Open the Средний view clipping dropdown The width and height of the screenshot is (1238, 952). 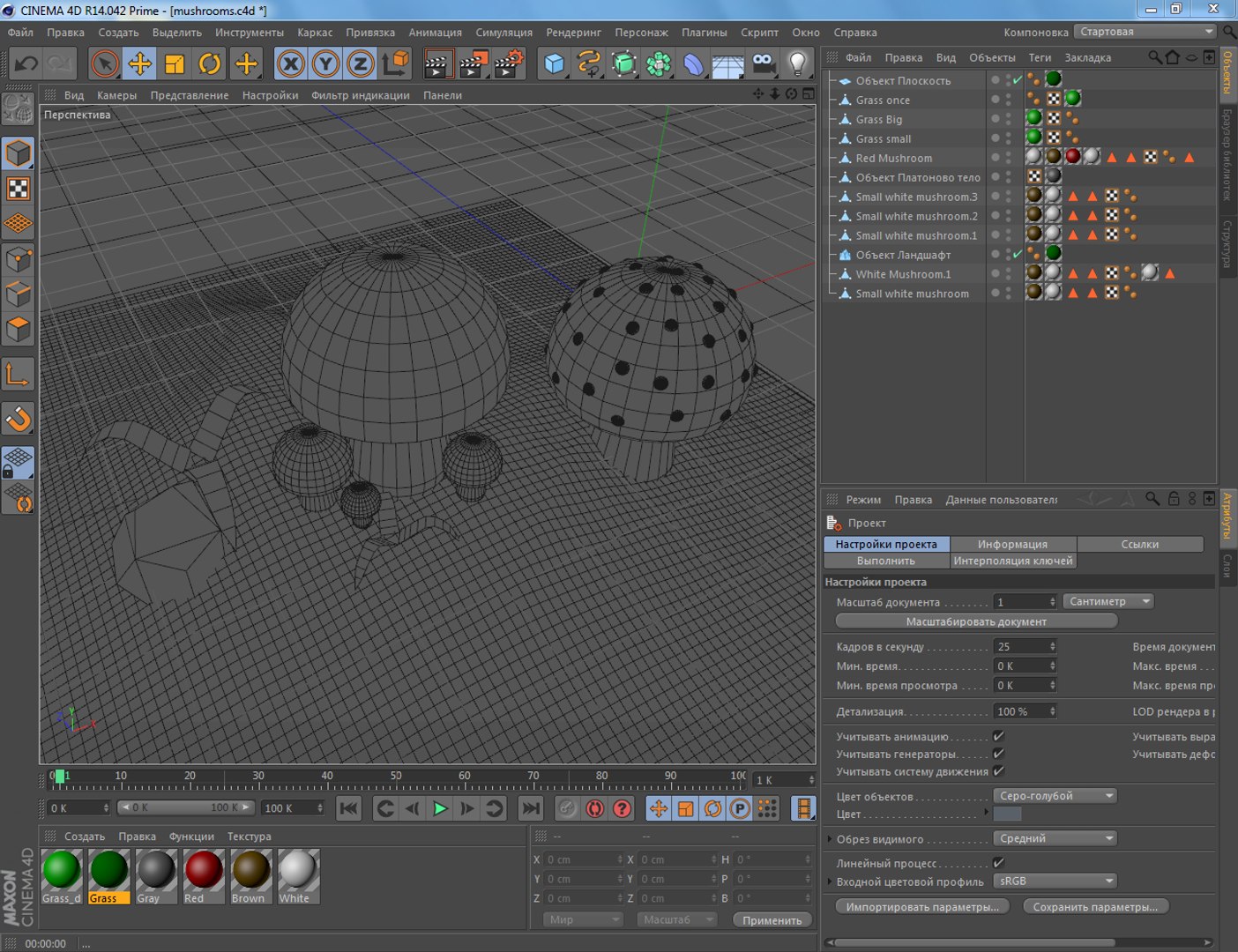(x=1055, y=838)
